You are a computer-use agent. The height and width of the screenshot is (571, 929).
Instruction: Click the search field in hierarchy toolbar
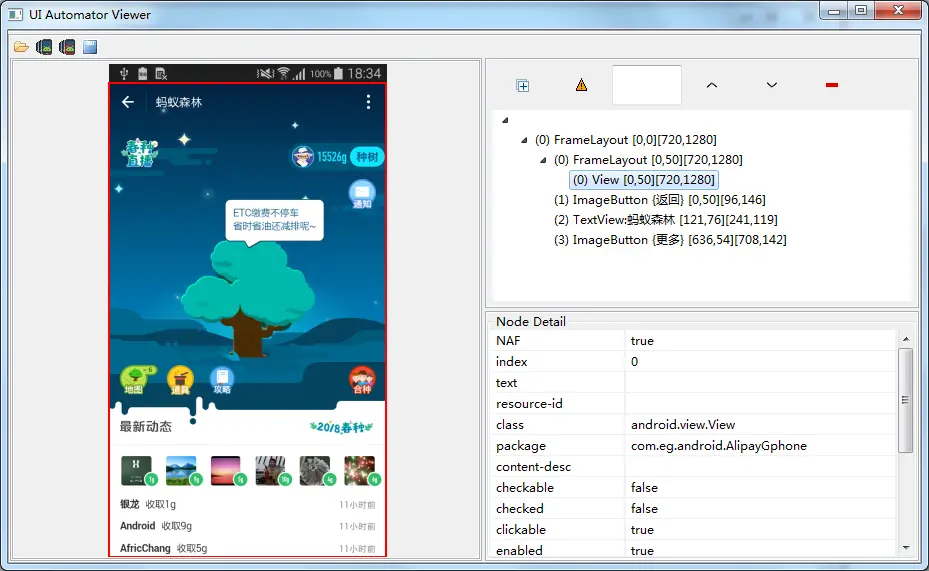(646, 85)
